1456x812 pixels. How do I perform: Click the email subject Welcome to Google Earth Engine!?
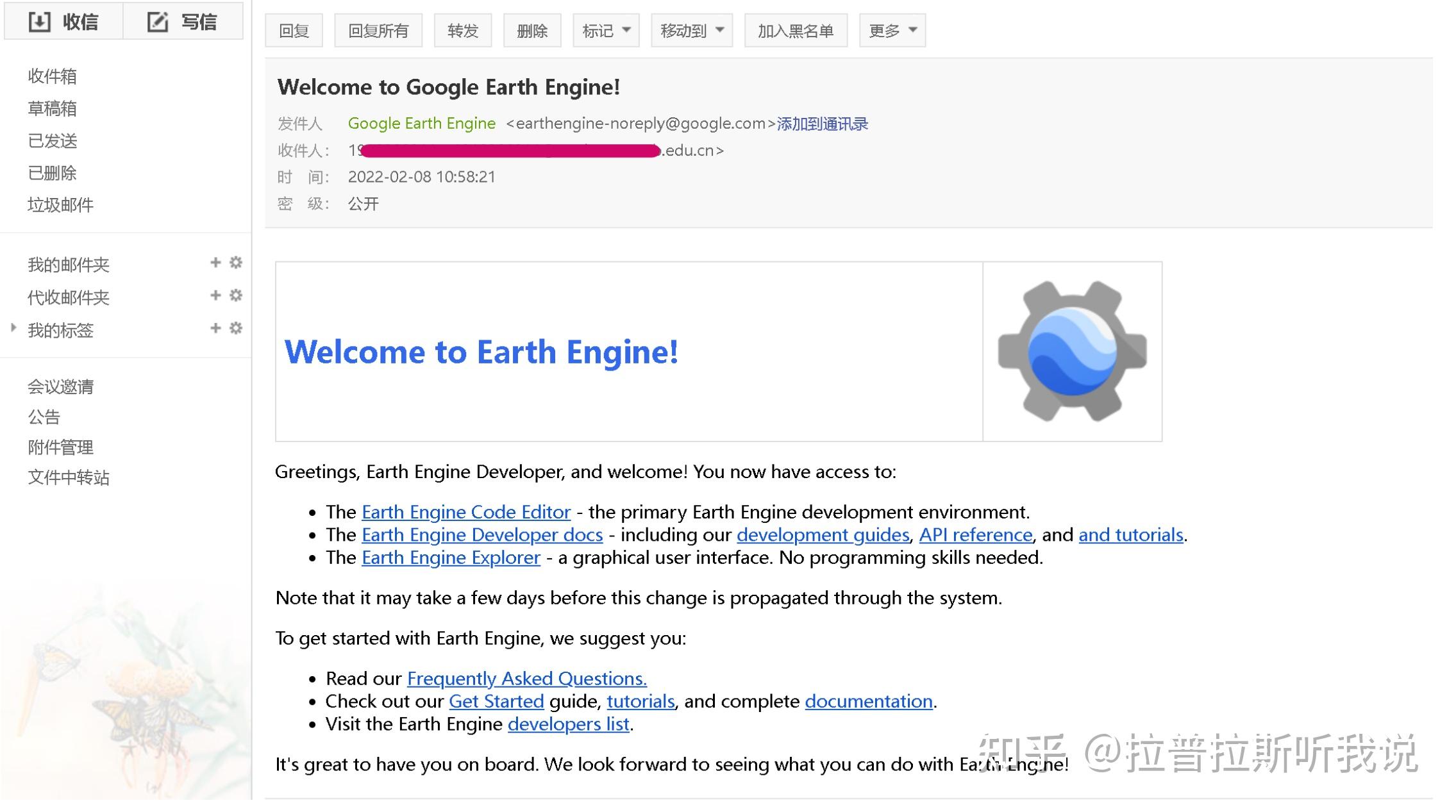[449, 87]
